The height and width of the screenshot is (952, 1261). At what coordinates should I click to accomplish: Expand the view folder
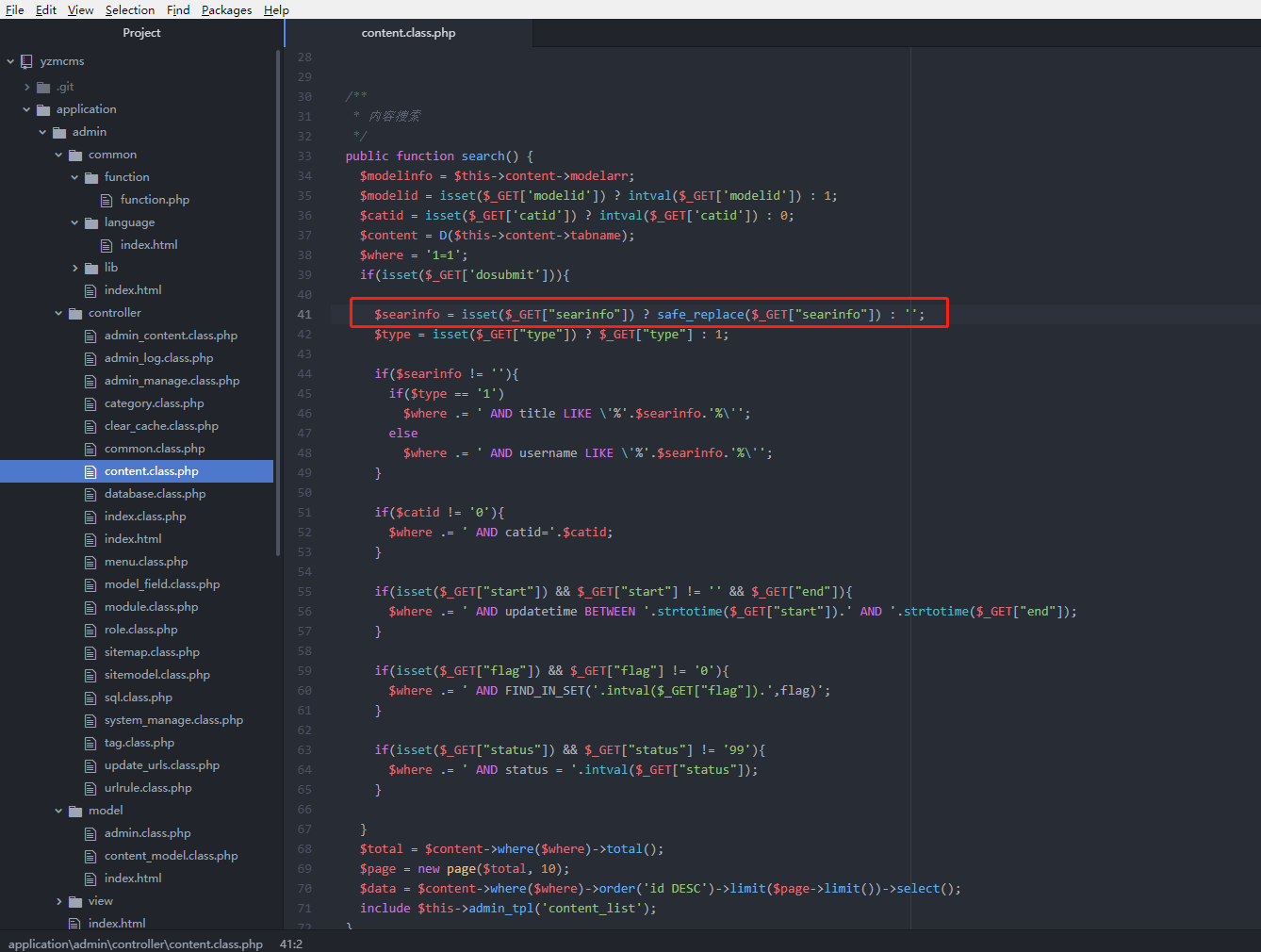pyautogui.click(x=58, y=901)
